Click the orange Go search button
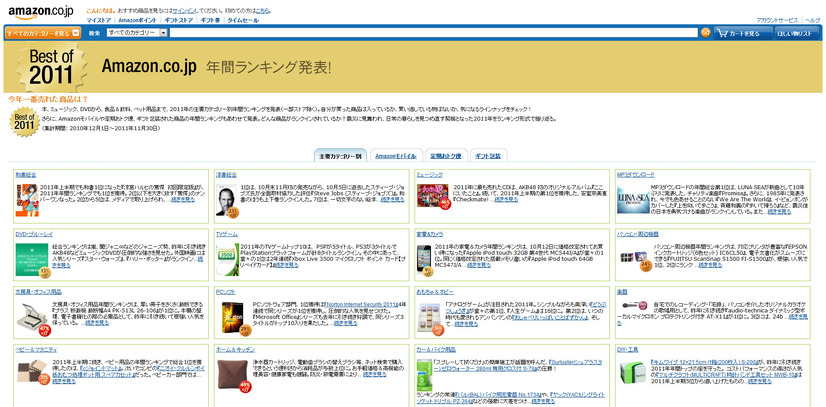The image size is (826, 407). pyautogui.click(x=705, y=33)
